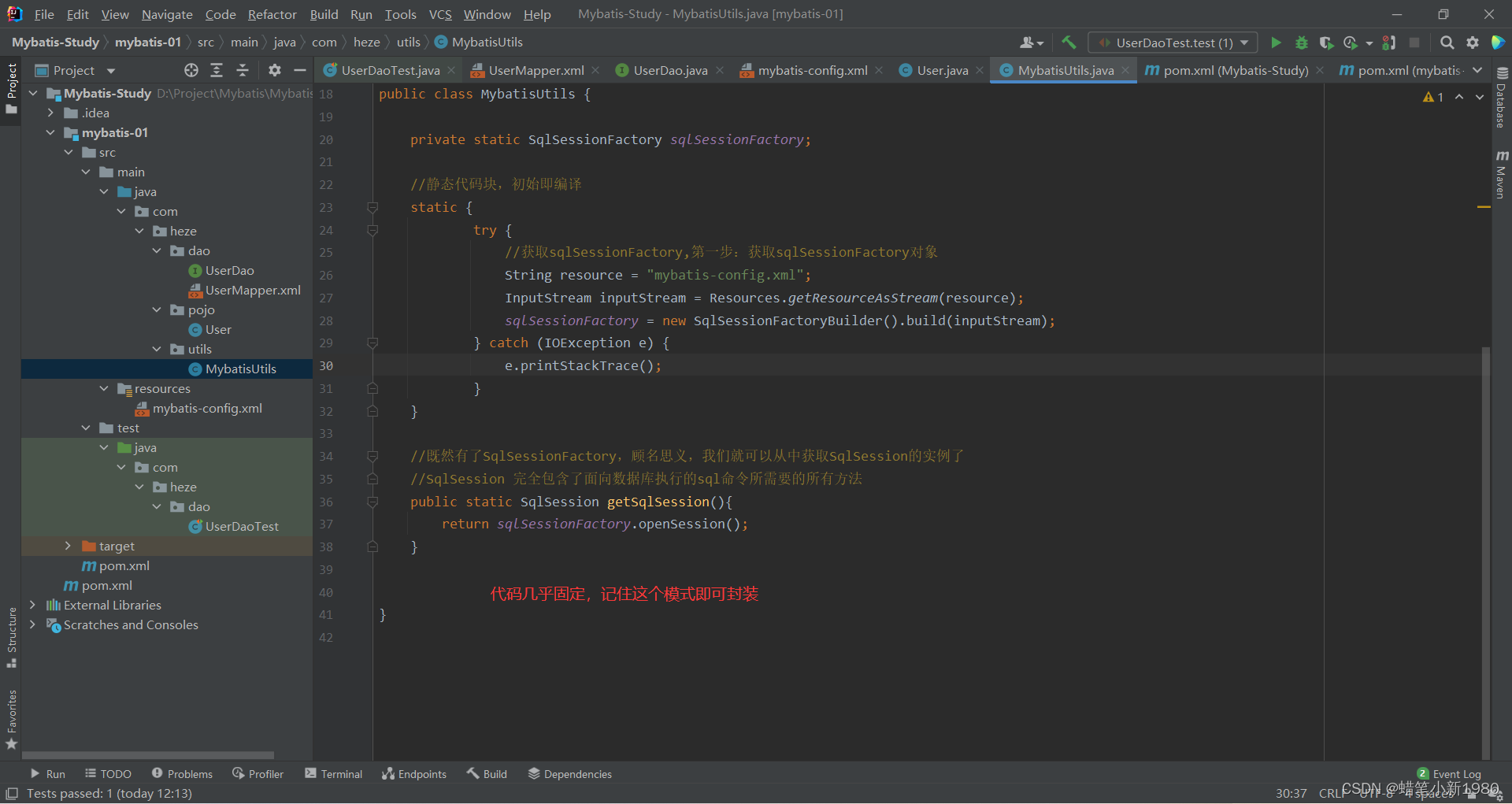
Task: Open user account icon dropdown
Action: click(1032, 43)
